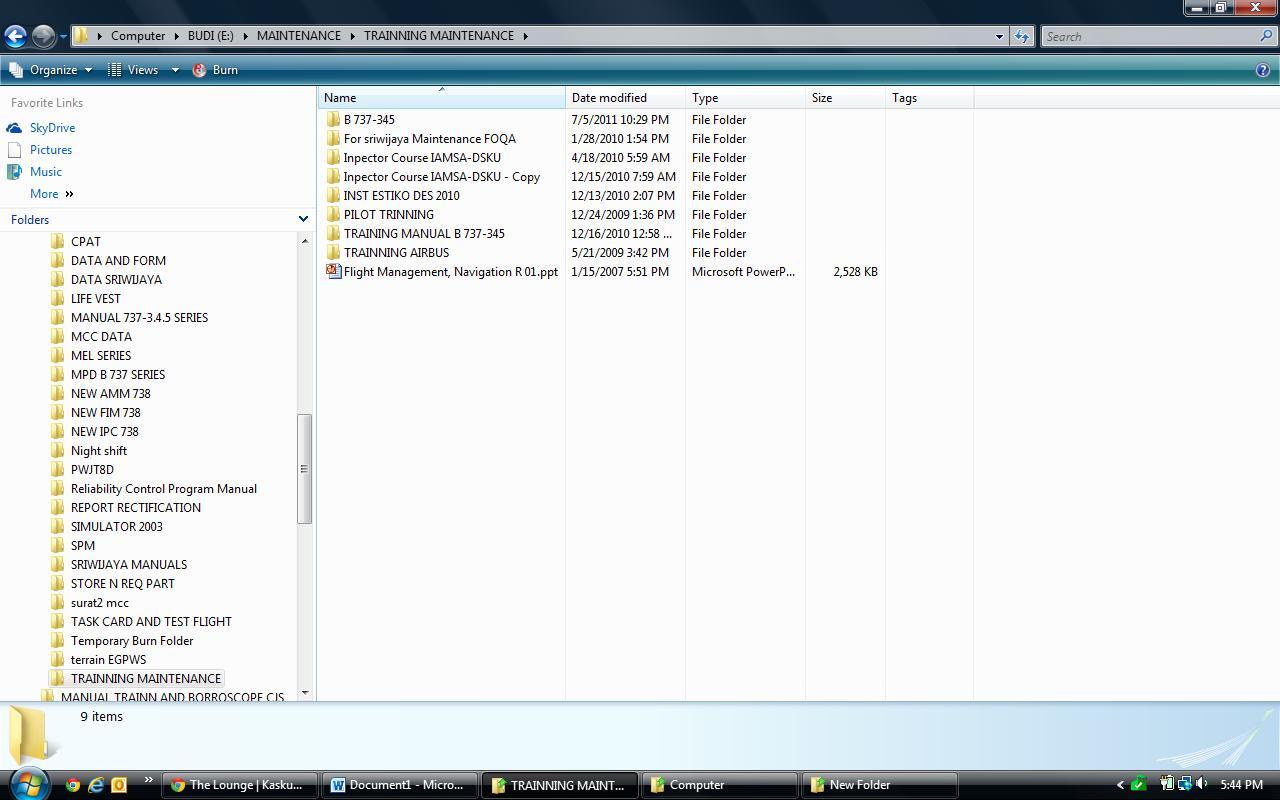1280x800 pixels.
Task: Switch to The Lounge Kaskus taskbar window
Action: click(x=239, y=785)
